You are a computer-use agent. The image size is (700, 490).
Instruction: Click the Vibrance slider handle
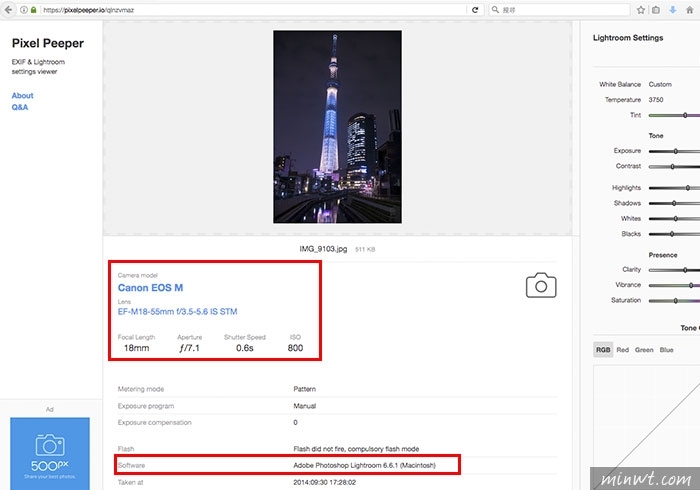[x=691, y=285]
